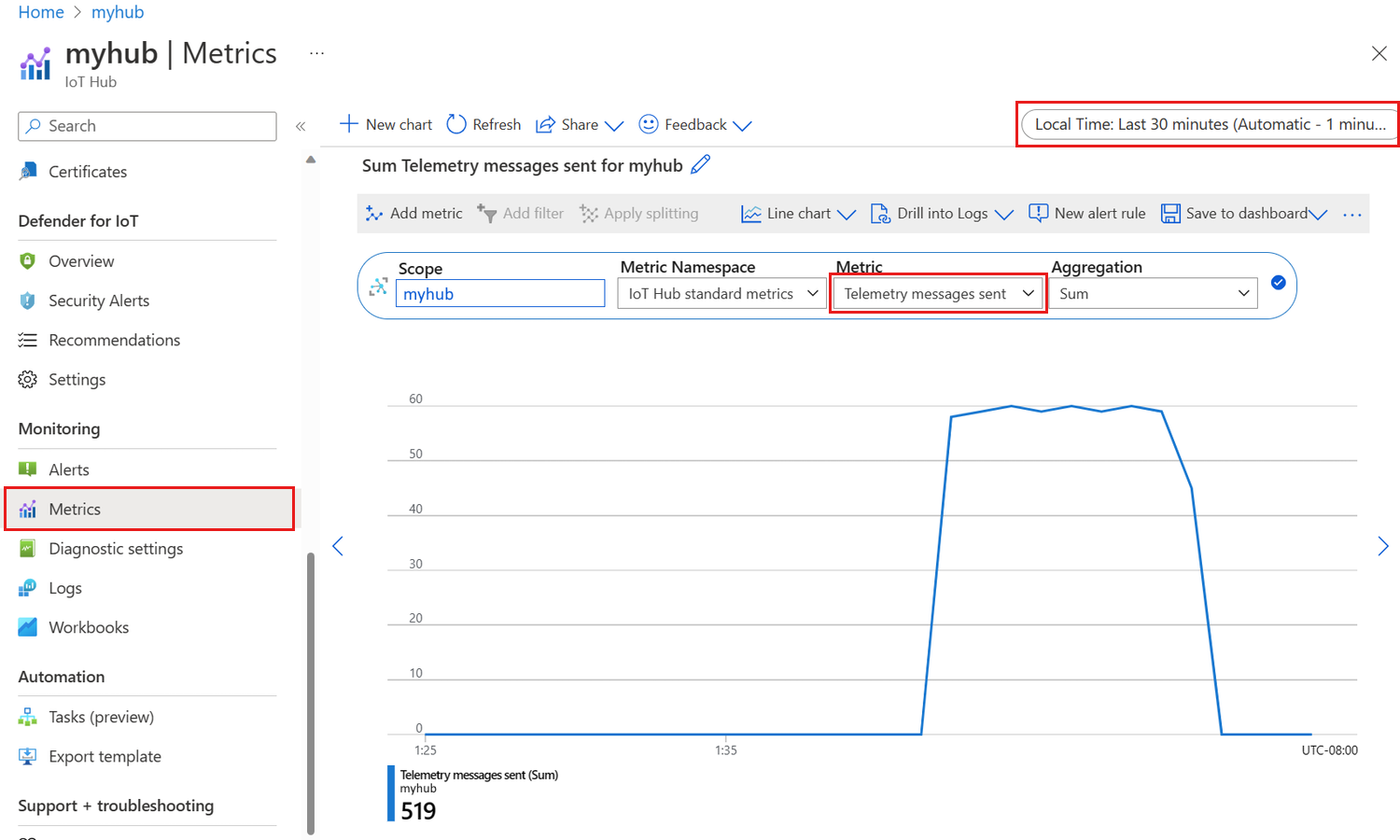Open the Workbooks icon under Monitoring

[x=29, y=626]
